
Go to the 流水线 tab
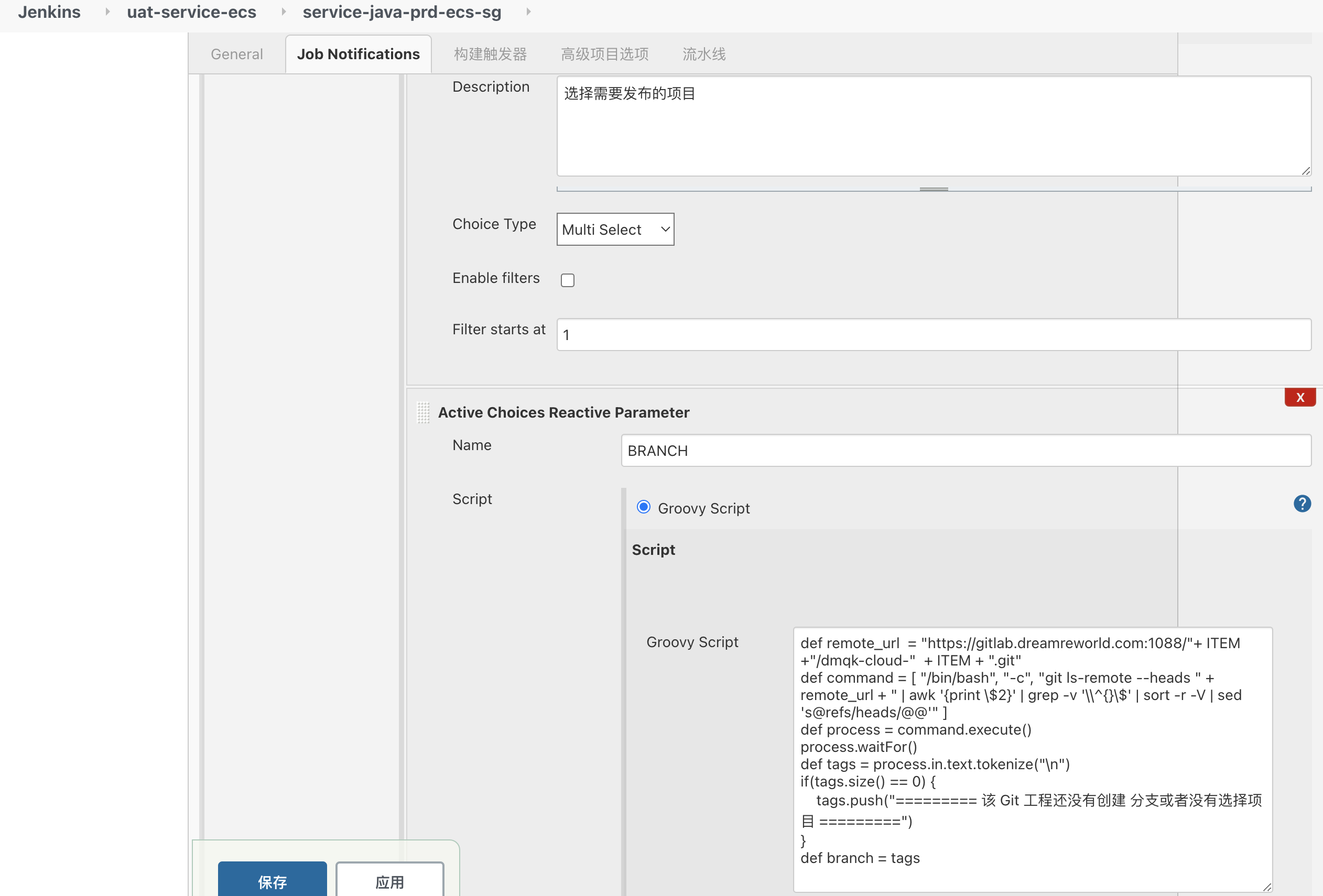703,54
